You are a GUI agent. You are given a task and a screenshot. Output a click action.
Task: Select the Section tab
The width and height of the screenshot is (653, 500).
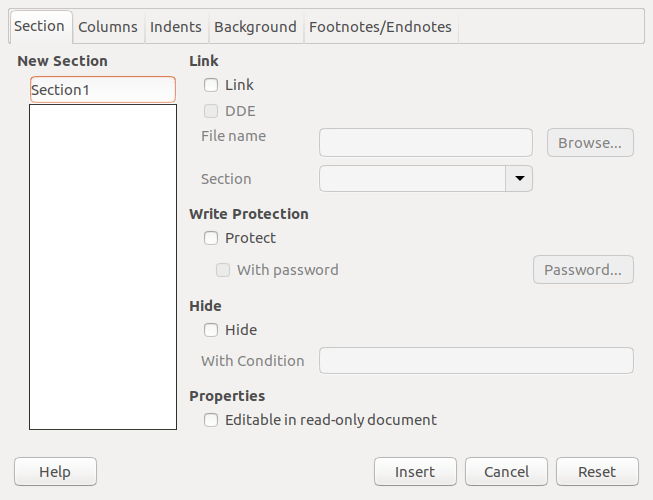click(40, 26)
